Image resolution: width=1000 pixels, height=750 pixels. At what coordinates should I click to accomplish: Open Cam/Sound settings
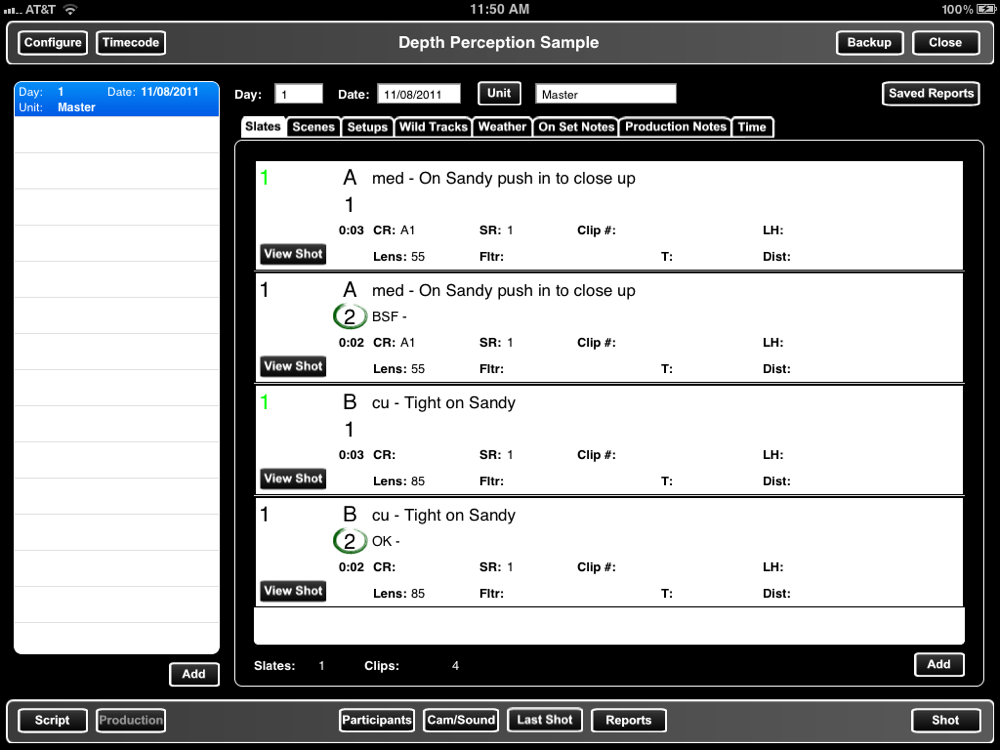461,721
